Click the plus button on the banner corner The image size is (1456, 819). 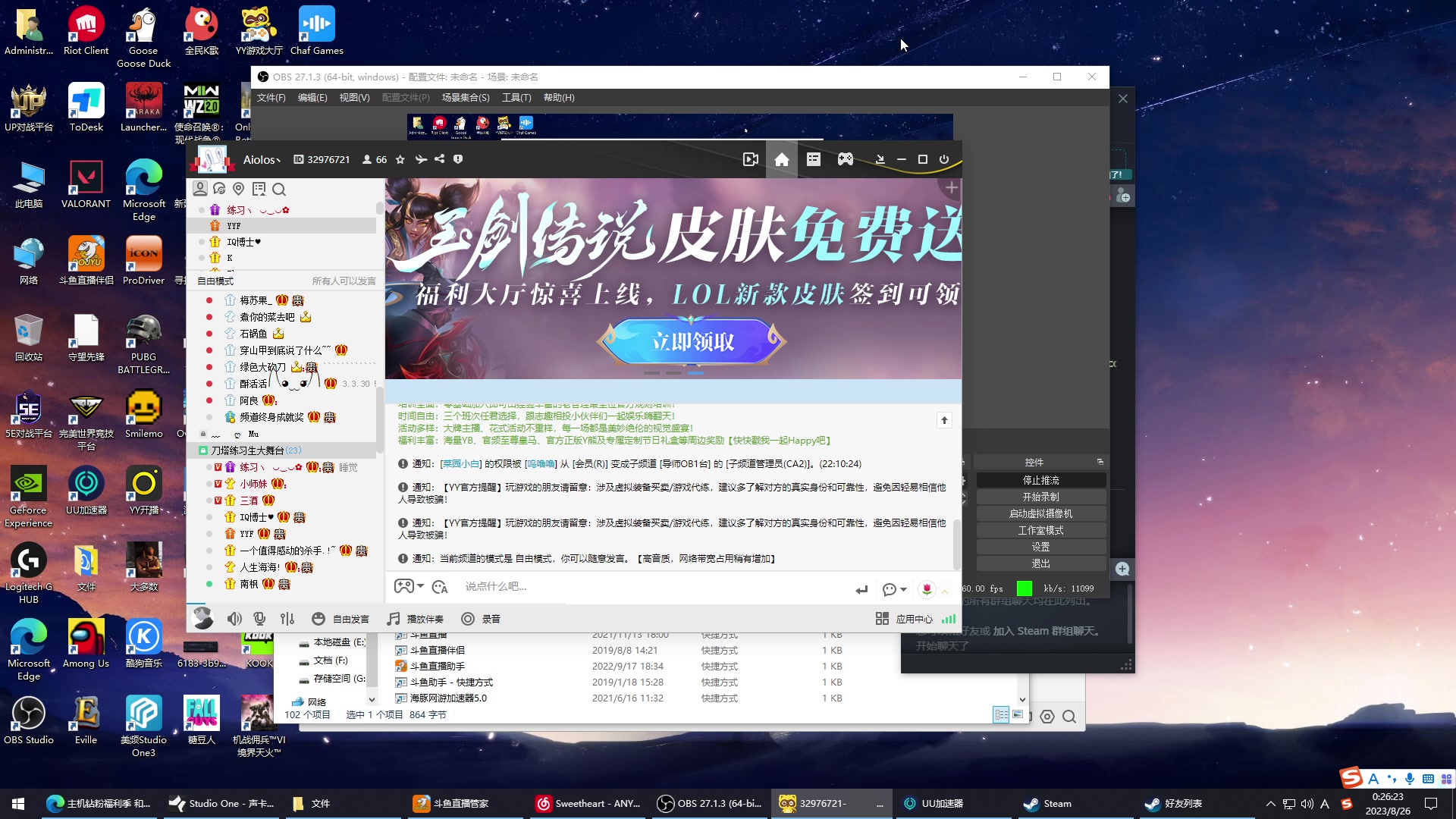coord(951,187)
